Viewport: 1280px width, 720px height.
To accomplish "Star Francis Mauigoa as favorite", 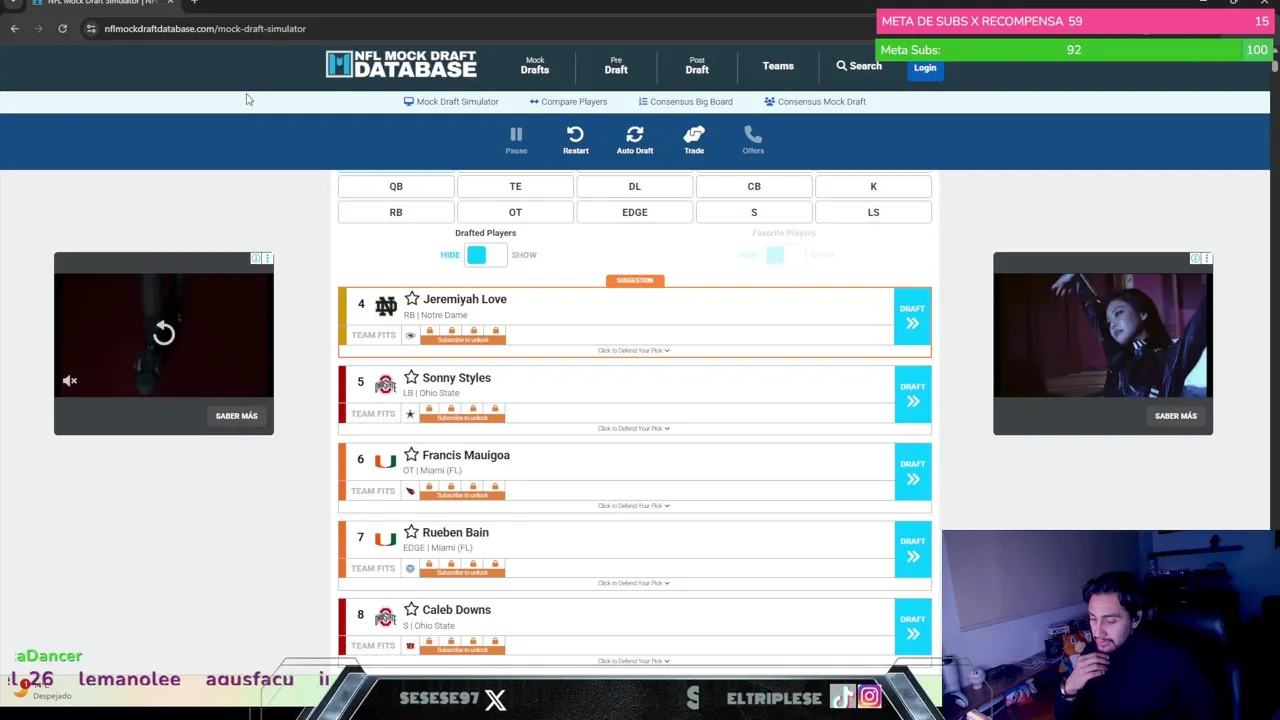I will 411,455.
